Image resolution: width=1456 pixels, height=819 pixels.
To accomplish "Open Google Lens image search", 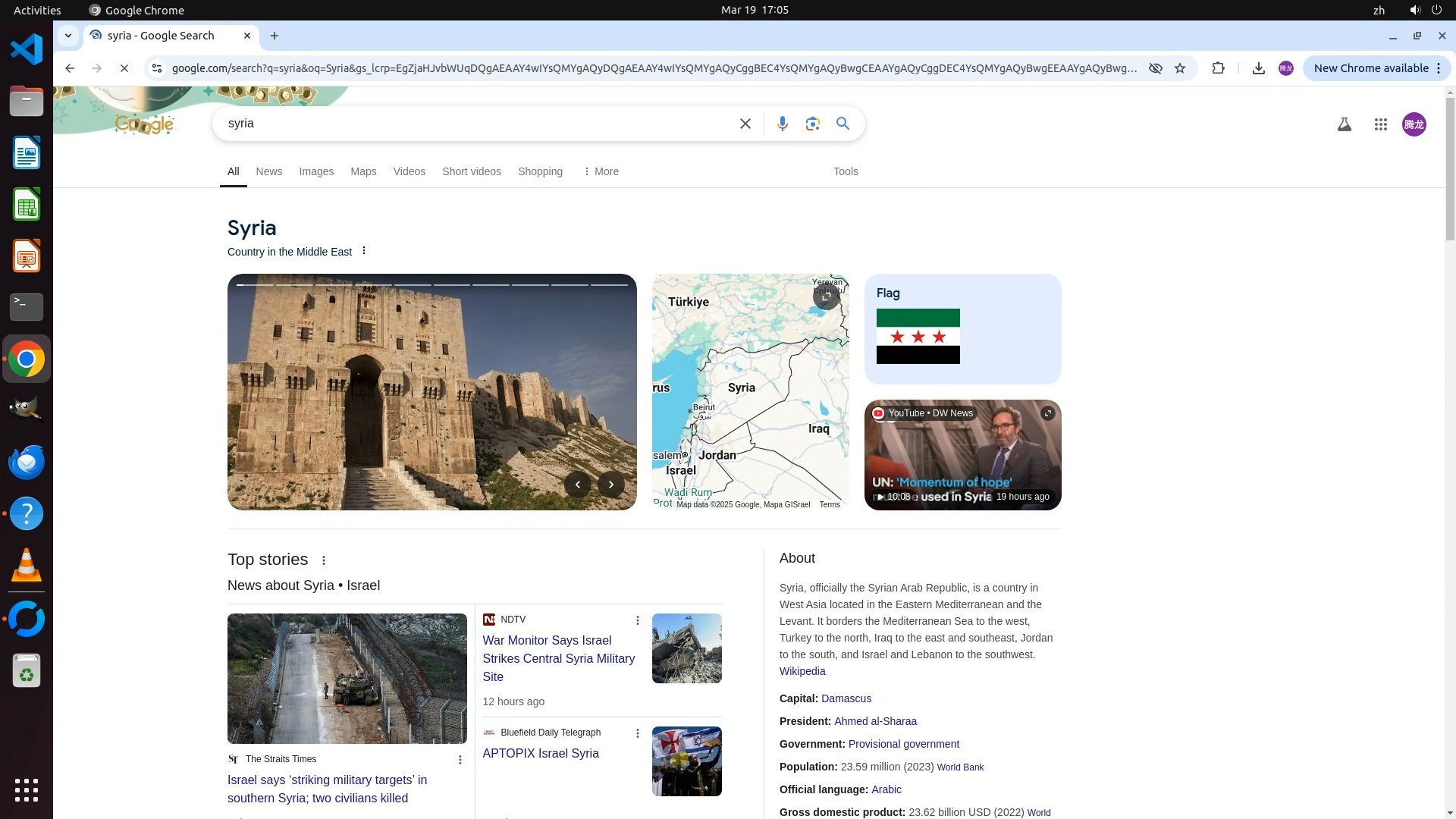I will tap(812, 124).
